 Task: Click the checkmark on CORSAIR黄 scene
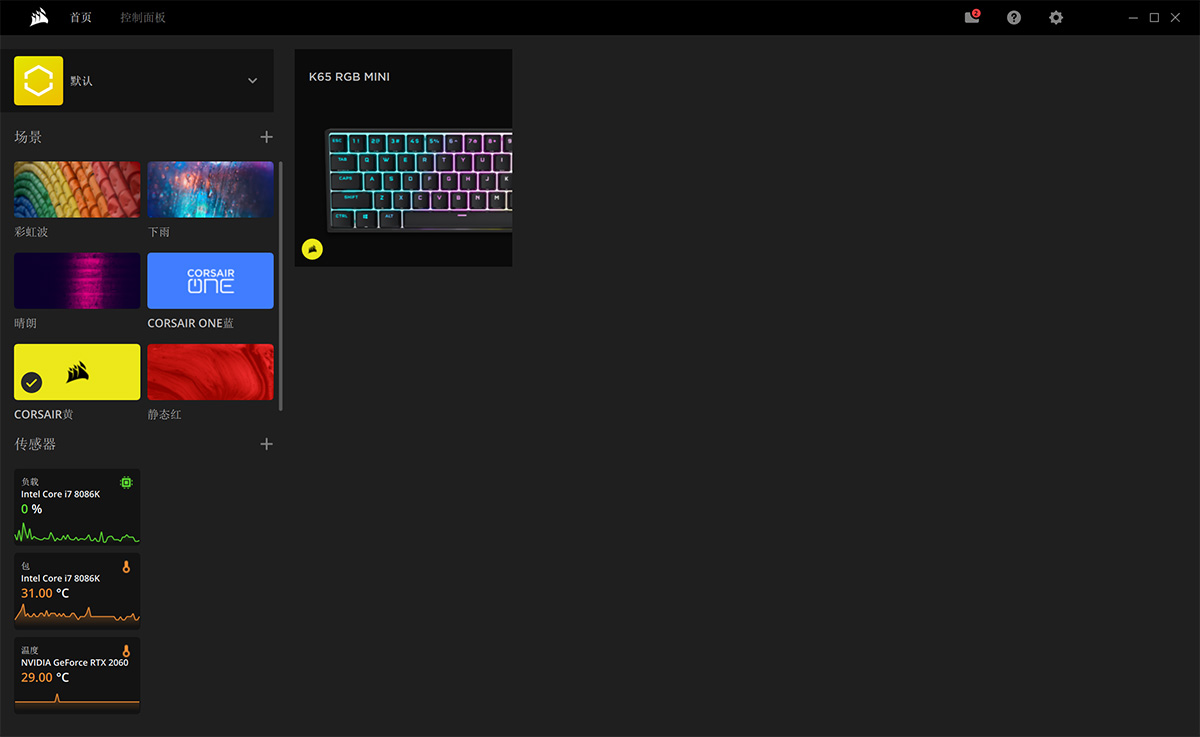tap(32, 382)
